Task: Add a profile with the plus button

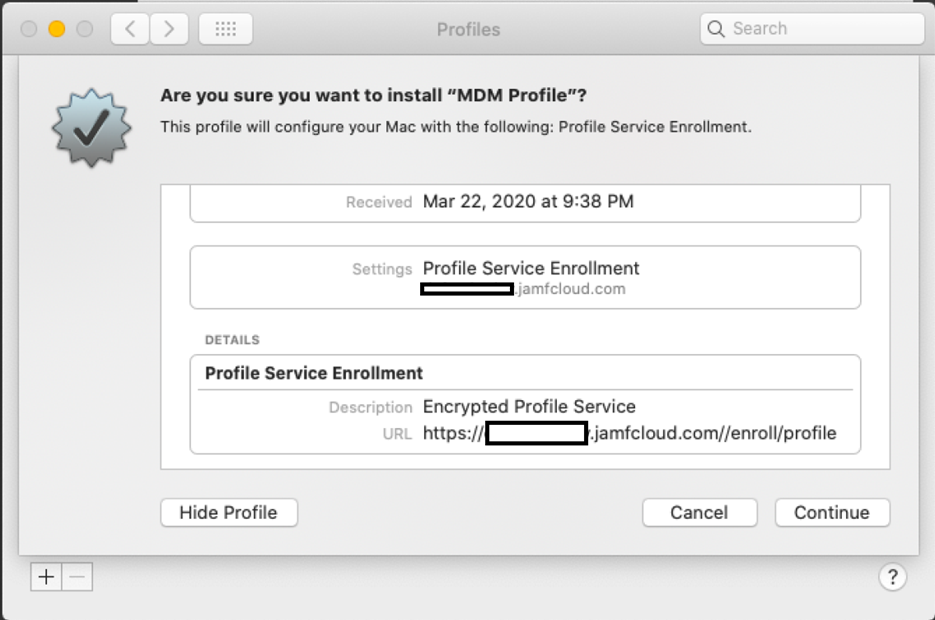Action: [x=46, y=577]
